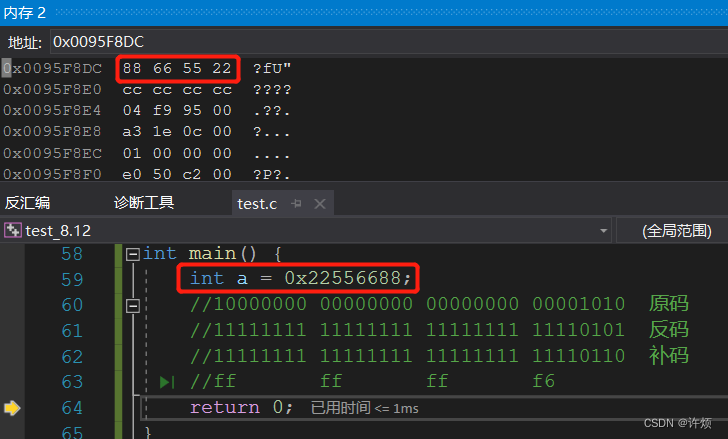Click line number 59 in the gutter
This screenshot has width=728, height=439.
coord(72,279)
